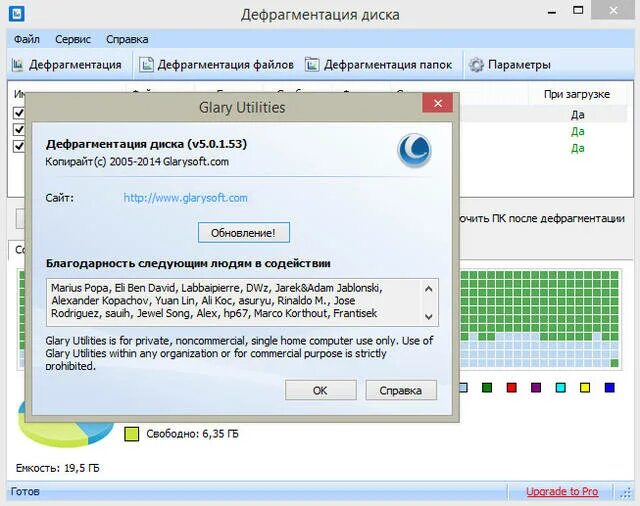The width and height of the screenshot is (640, 506).
Task: Click the При загрузке column header
Action: [577, 94]
